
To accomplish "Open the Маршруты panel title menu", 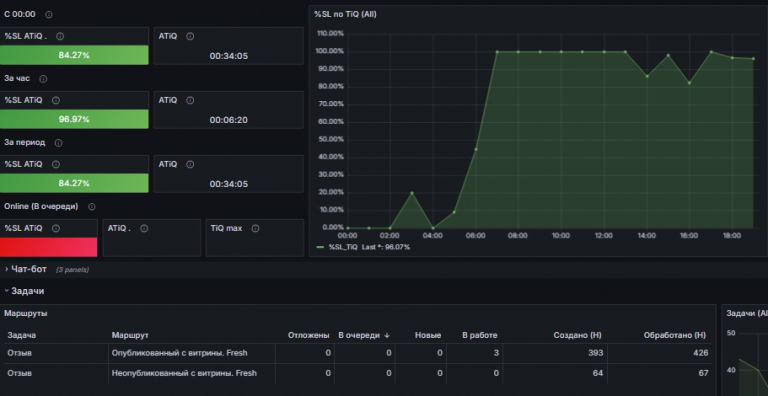I will click(x=26, y=313).
